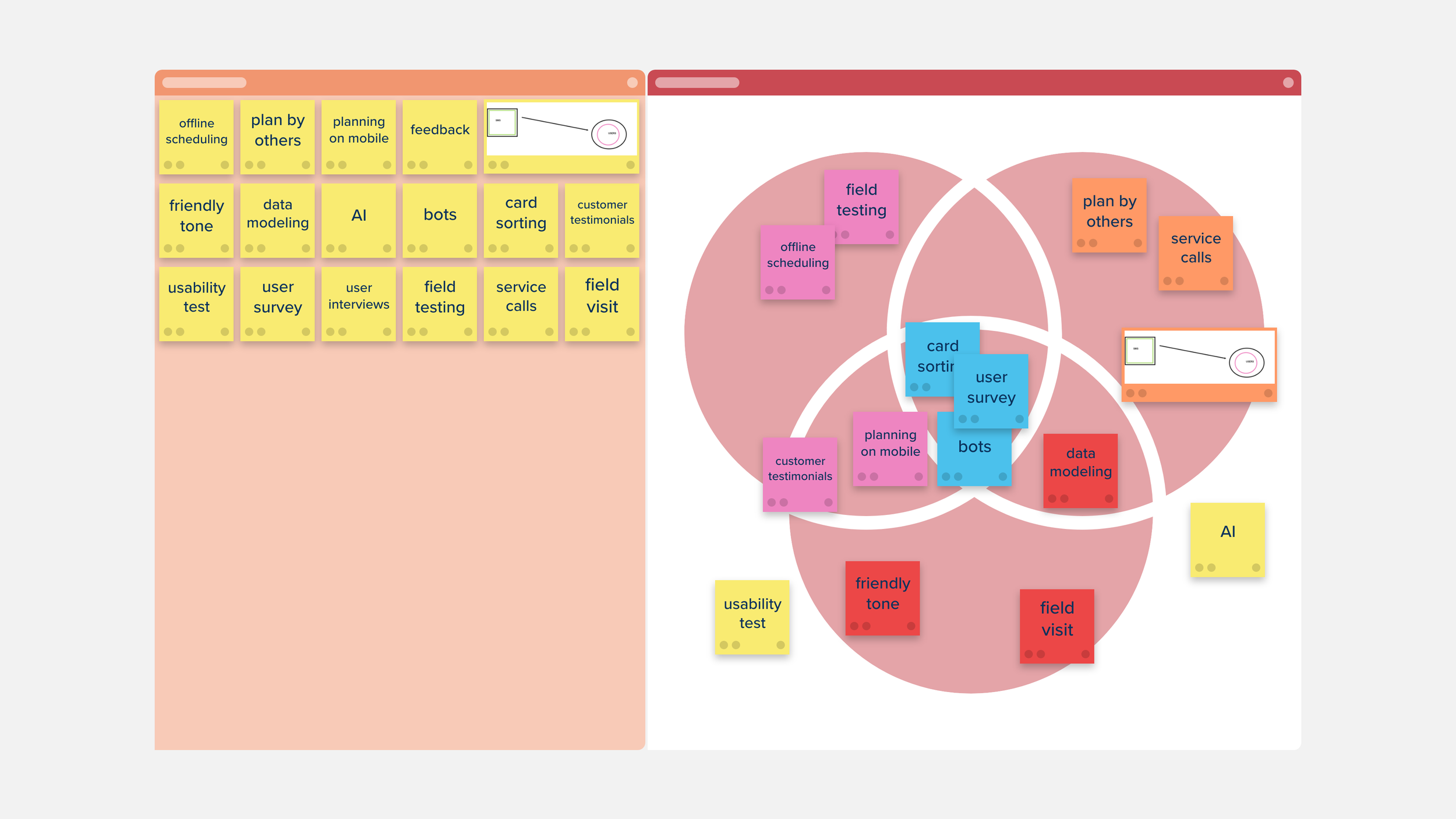Click the red 'field visit' sticky note
Image resolution: width=1456 pixels, height=819 pixels.
coord(1056,626)
